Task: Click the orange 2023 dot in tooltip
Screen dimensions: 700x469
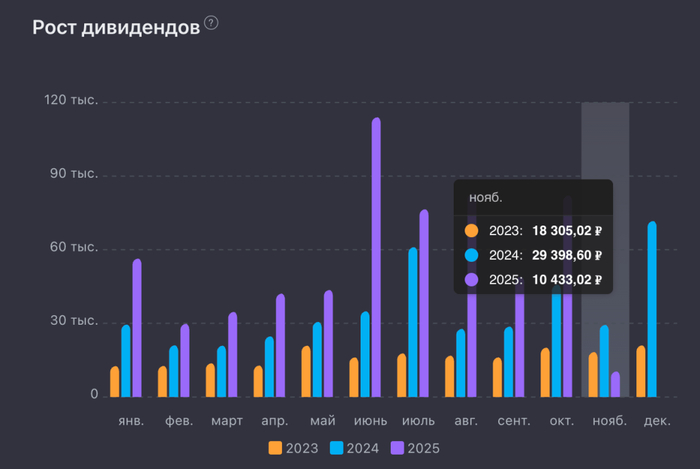Action: (x=472, y=230)
